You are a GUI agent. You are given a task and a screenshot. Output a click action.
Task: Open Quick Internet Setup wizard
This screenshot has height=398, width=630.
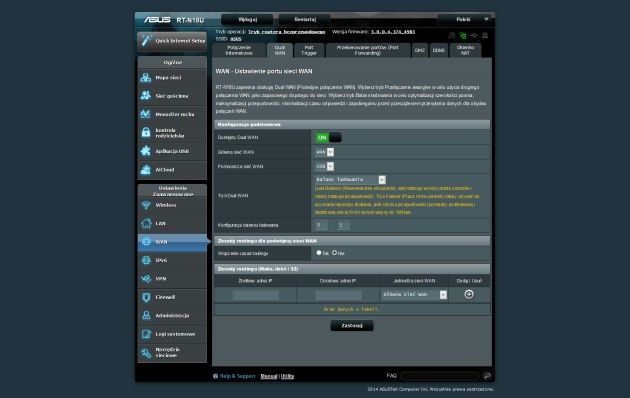[172, 41]
